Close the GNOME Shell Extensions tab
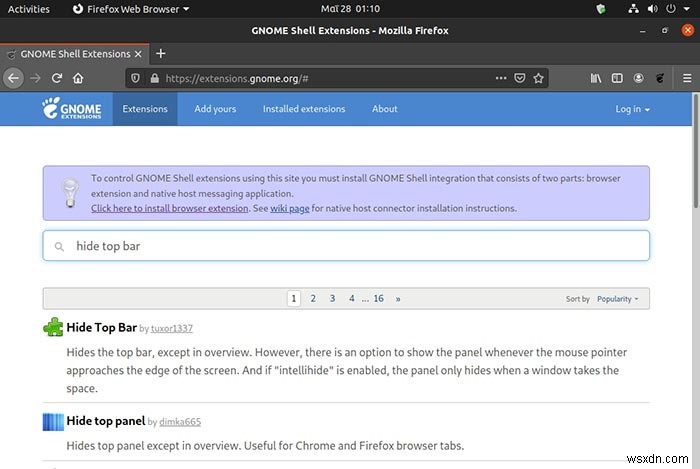The width and height of the screenshot is (700, 469). pyautogui.click(x=138, y=54)
